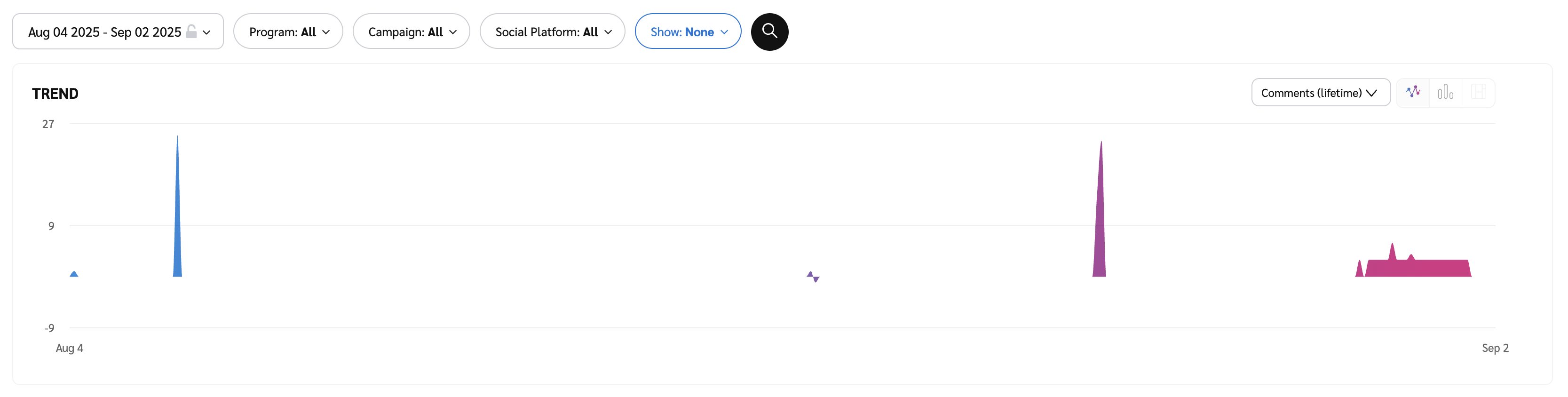1568x397 pixels.
Task: Click the Aug 4 axis label
Action: click(x=70, y=348)
